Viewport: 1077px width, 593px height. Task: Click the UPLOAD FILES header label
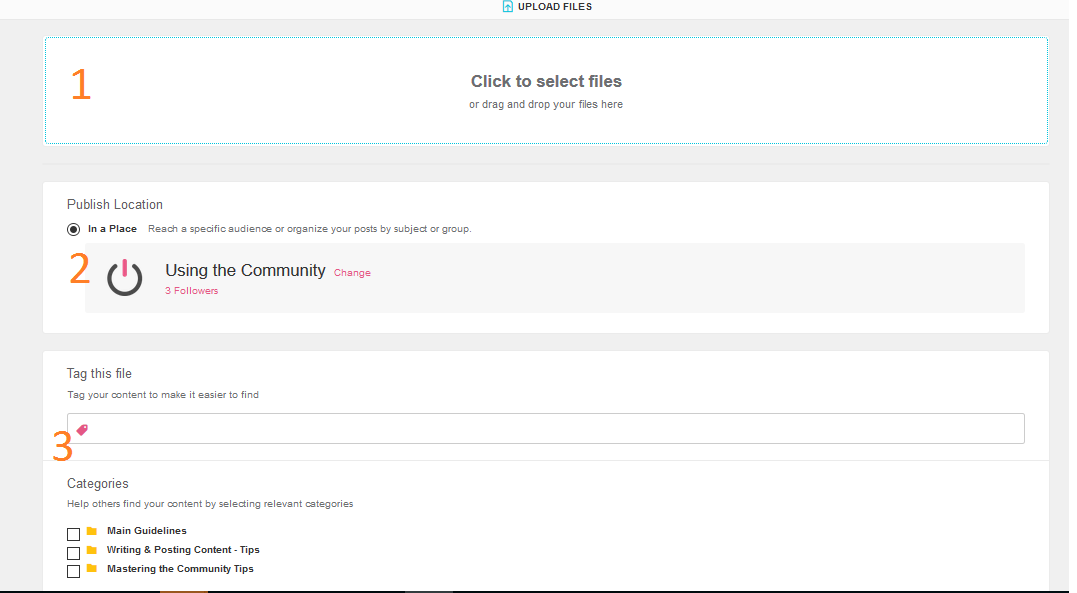[555, 7]
